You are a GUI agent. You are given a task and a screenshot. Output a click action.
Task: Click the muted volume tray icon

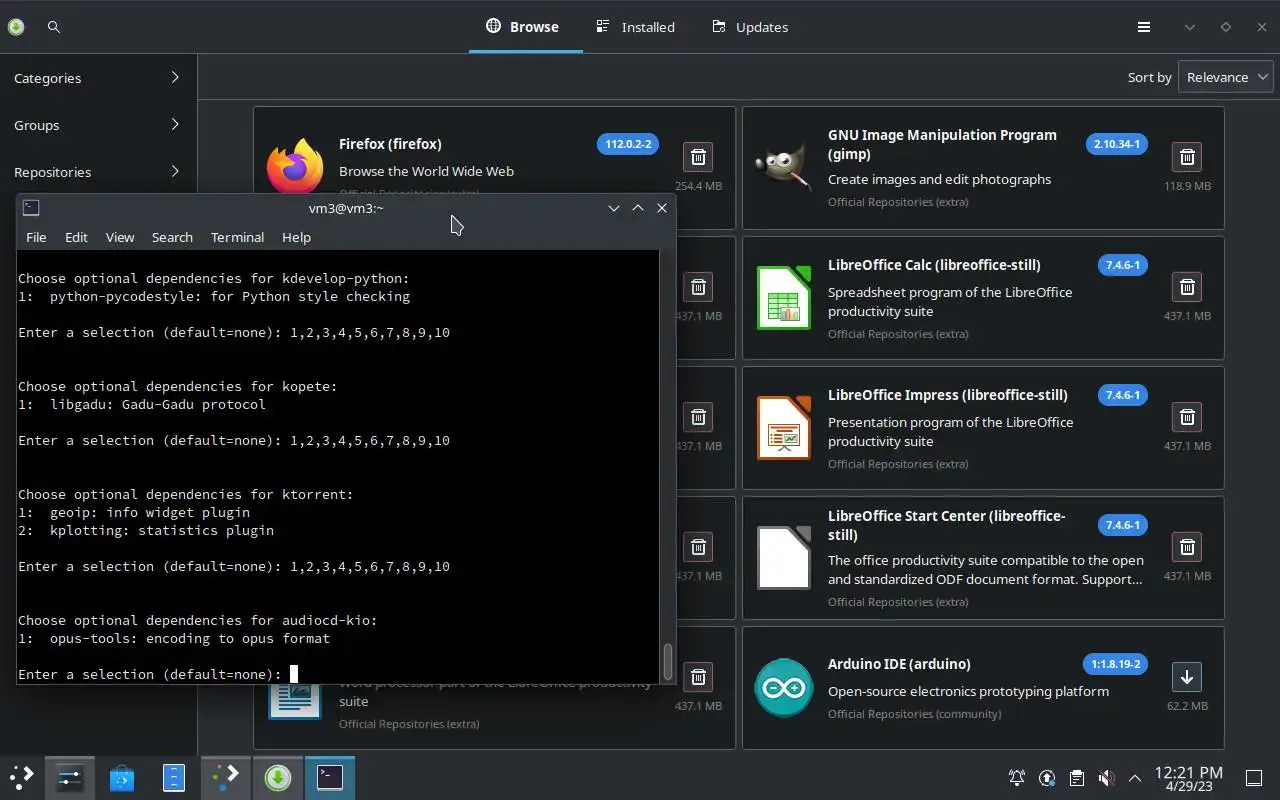(1106, 778)
